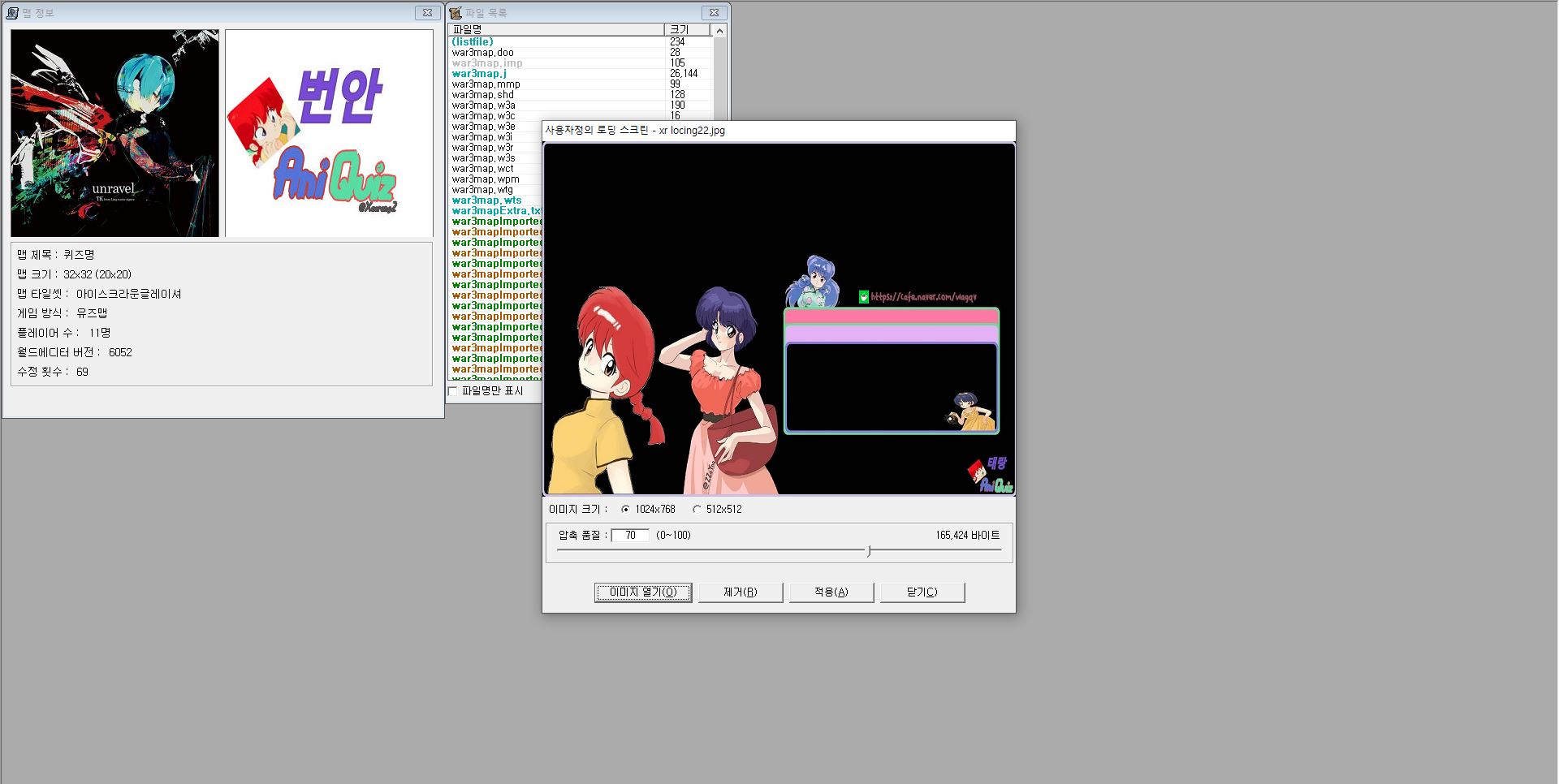Click the 월드에디터 버전 : 6052 line
Viewport: 1559px width, 784px height.
[x=74, y=352]
